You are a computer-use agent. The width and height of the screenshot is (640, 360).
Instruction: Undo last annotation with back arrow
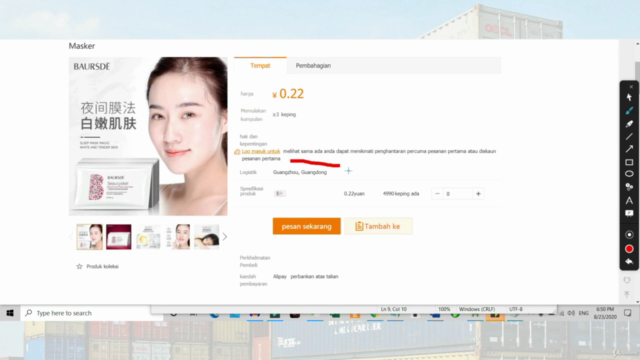(629, 262)
